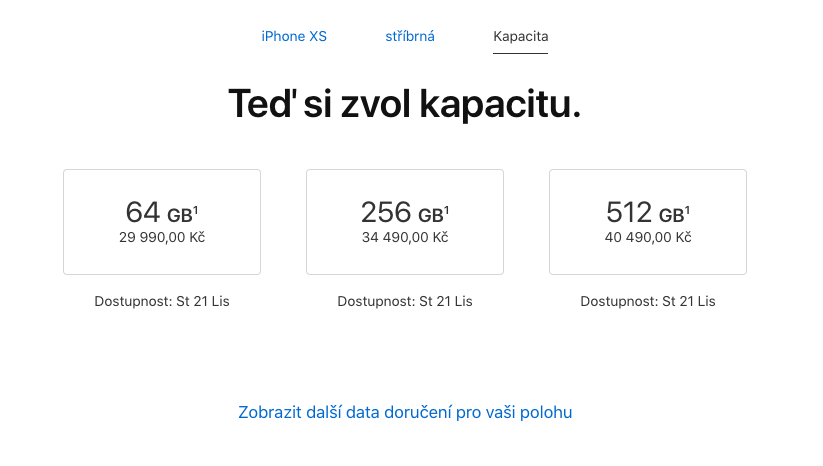This screenshot has height=466, width=823.
Task: Click the 29 990,00 Kč price
Action: click(162, 238)
